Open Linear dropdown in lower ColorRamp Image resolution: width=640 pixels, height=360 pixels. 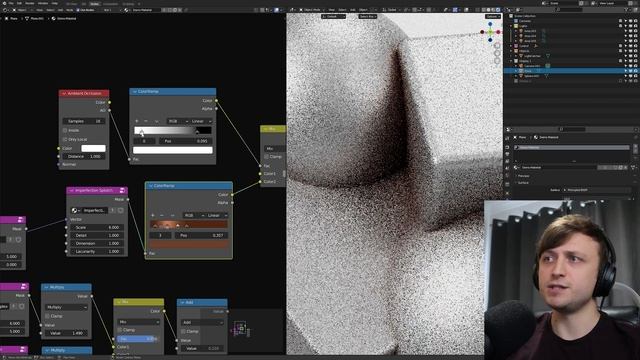(217, 215)
